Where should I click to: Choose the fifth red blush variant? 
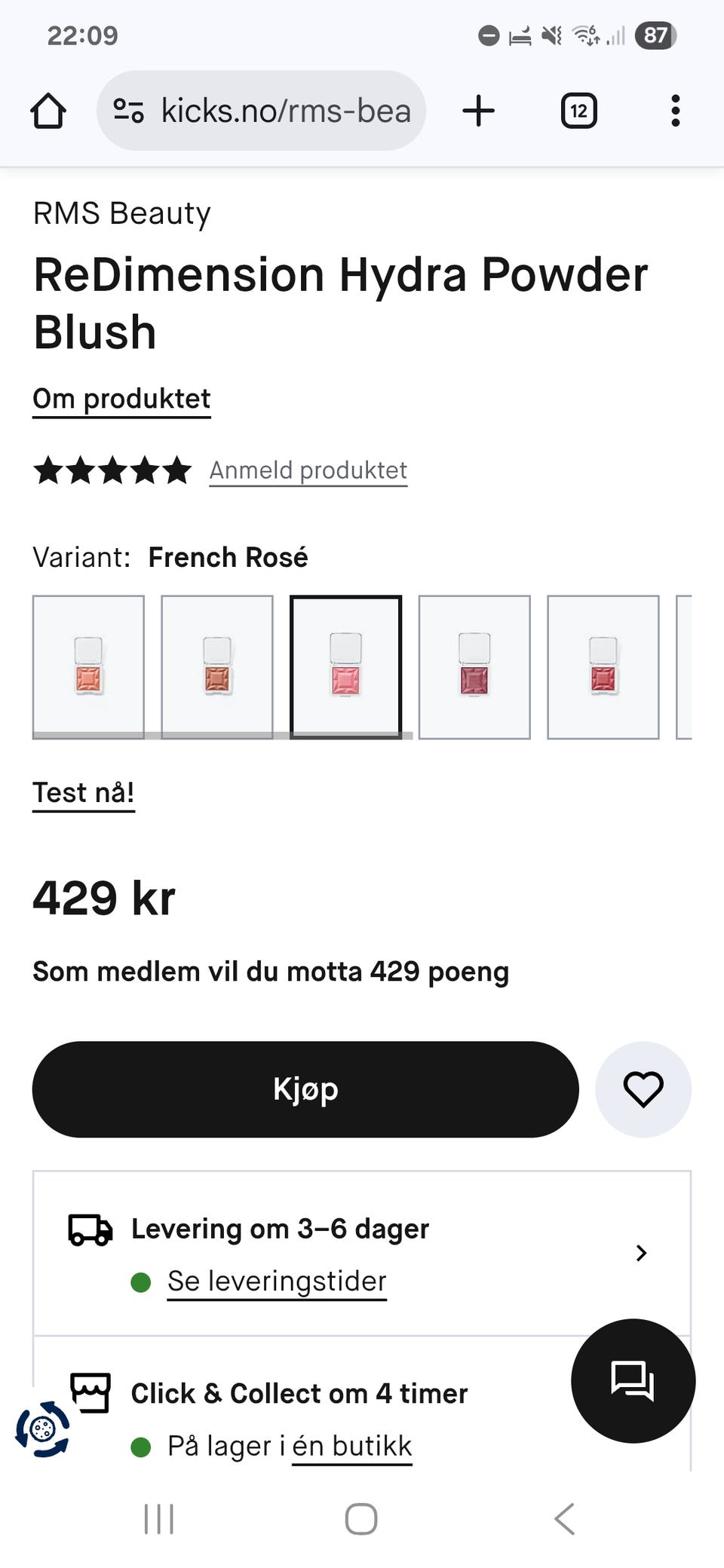pos(603,666)
